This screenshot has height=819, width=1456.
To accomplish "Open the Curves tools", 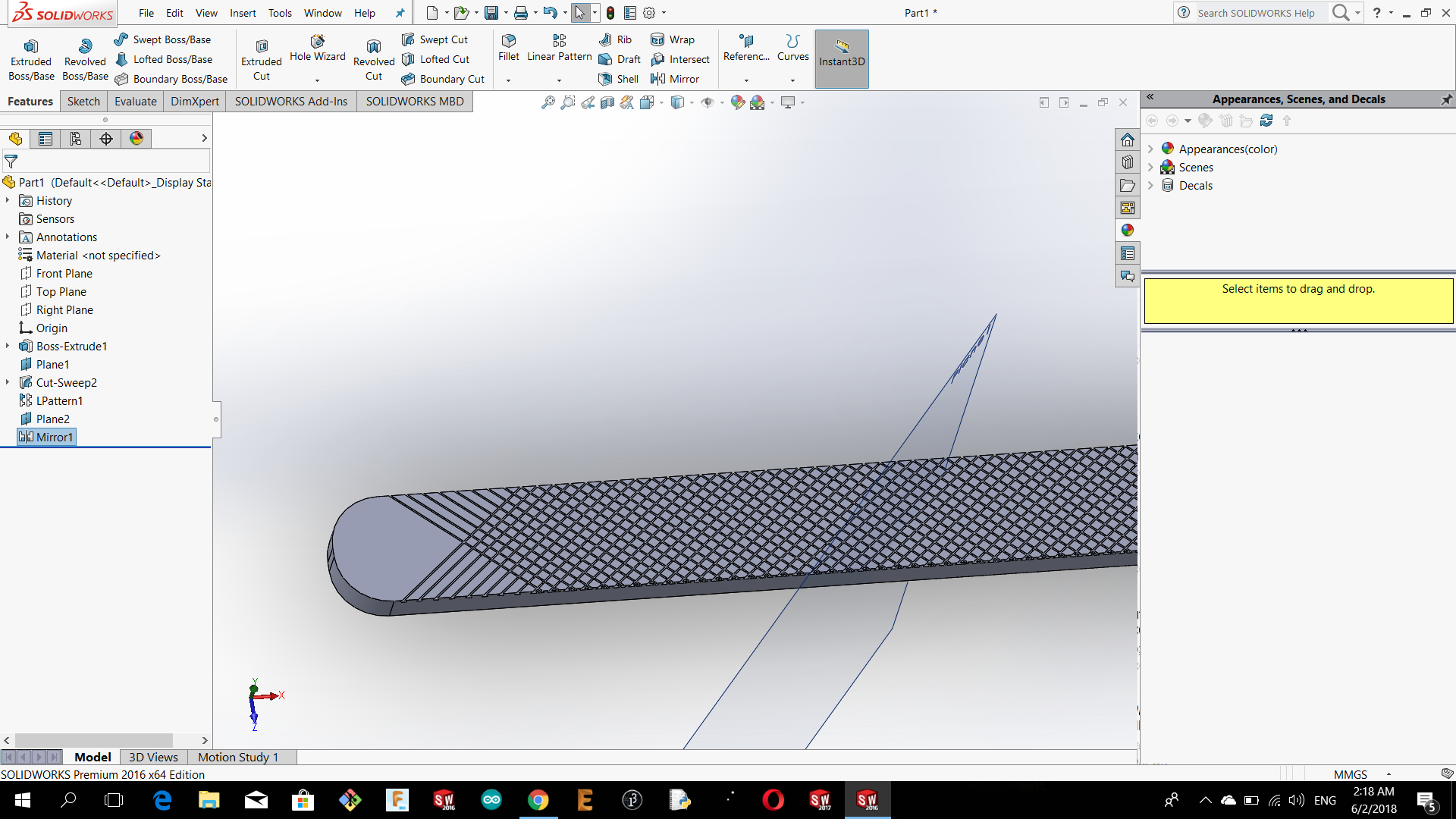I will coord(793,47).
